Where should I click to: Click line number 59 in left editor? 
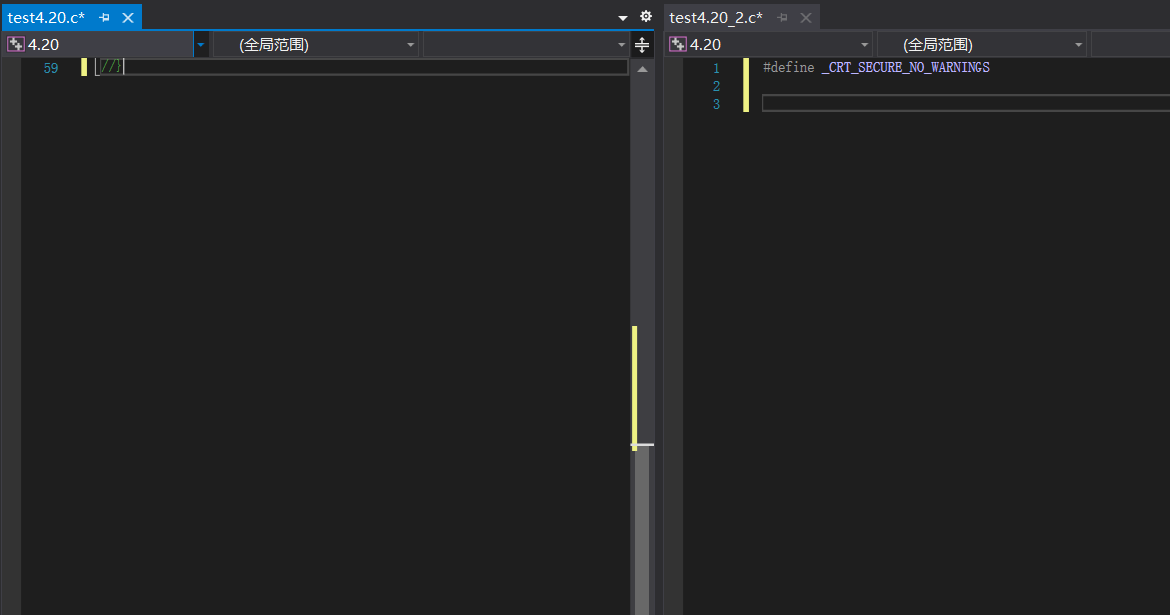(x=51, y=69)
